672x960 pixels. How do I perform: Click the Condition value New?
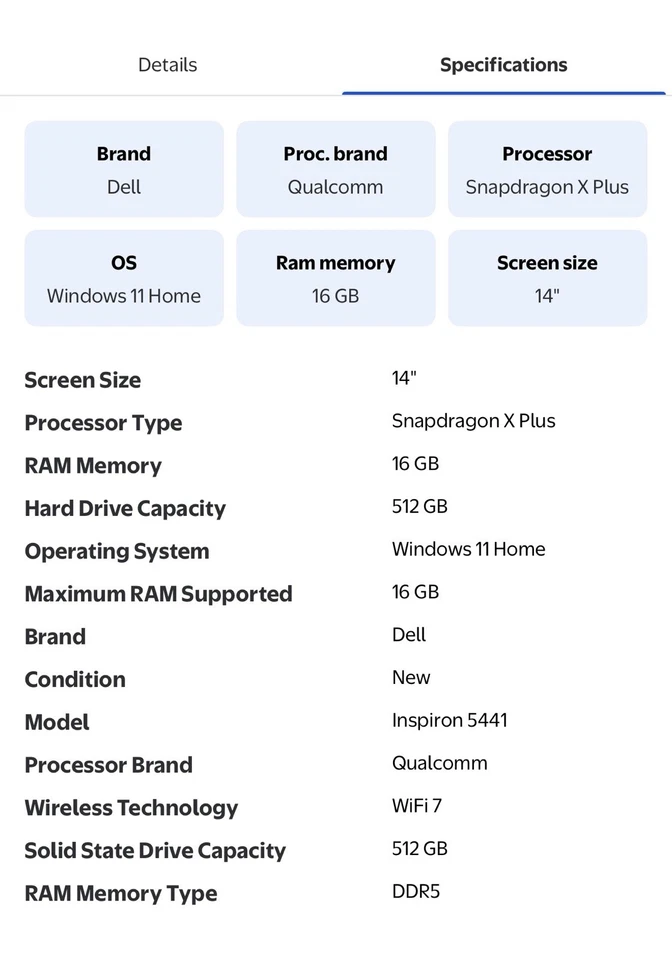pyautogui.click(x=411, y=677)
